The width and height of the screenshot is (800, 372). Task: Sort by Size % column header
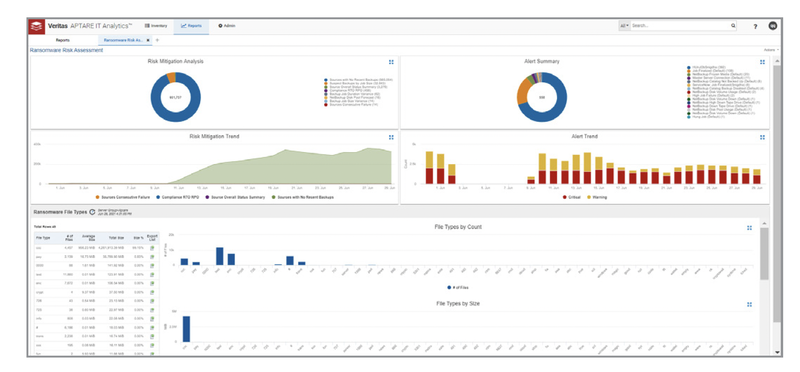pos(138,238)
